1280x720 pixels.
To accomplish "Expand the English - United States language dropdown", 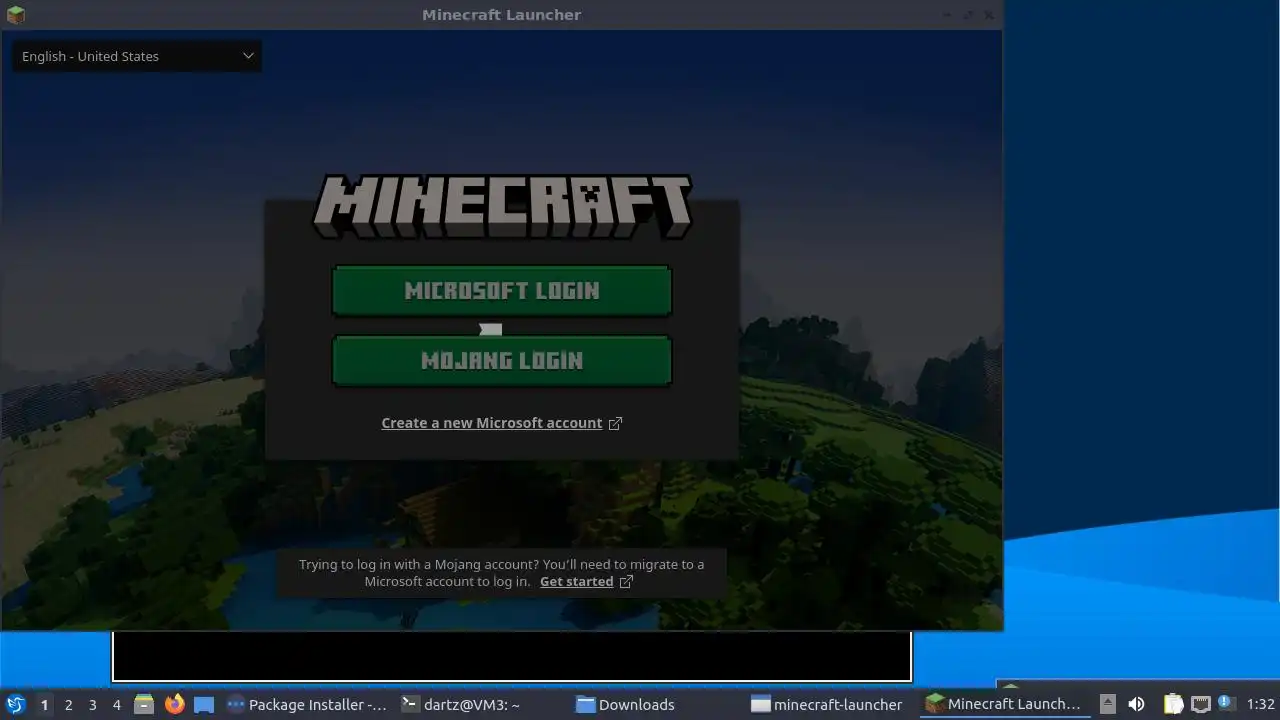I will click(137, 56).
